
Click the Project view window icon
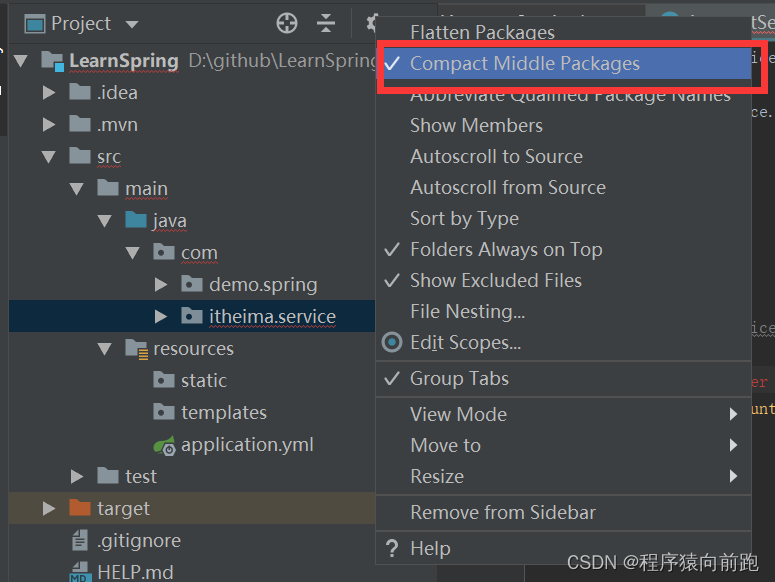(x=35, y=24)
